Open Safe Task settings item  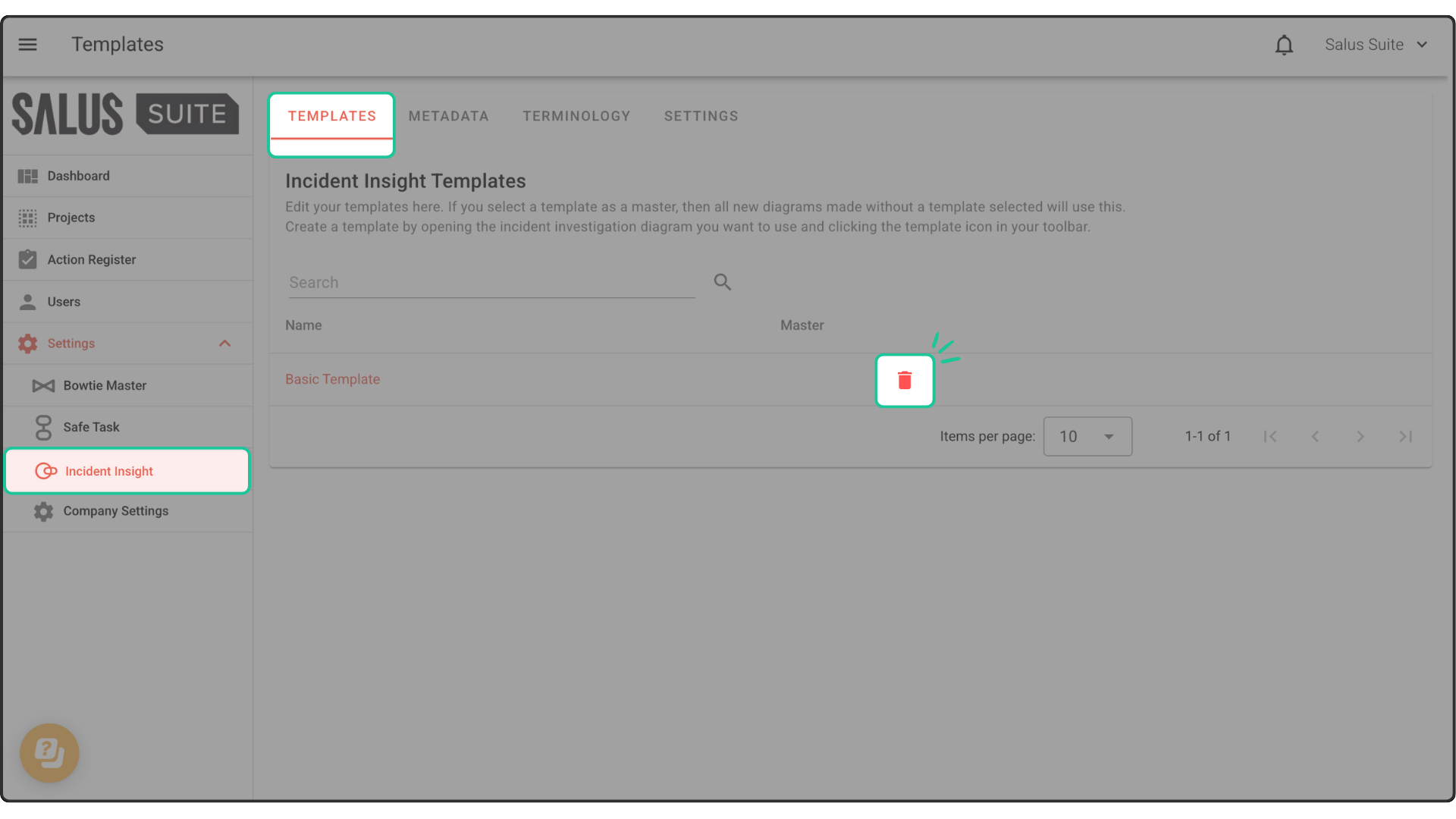click(91, 427)
